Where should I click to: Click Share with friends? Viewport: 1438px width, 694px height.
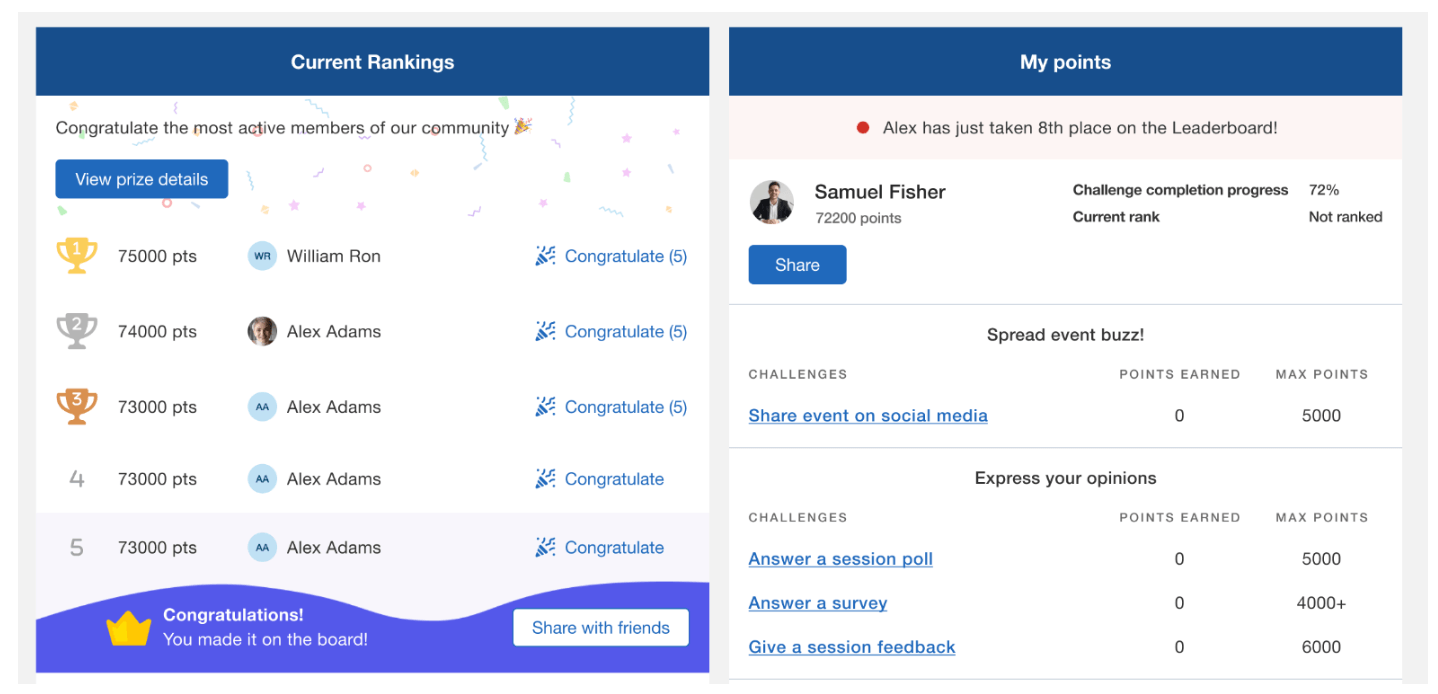tap(600, 627)
